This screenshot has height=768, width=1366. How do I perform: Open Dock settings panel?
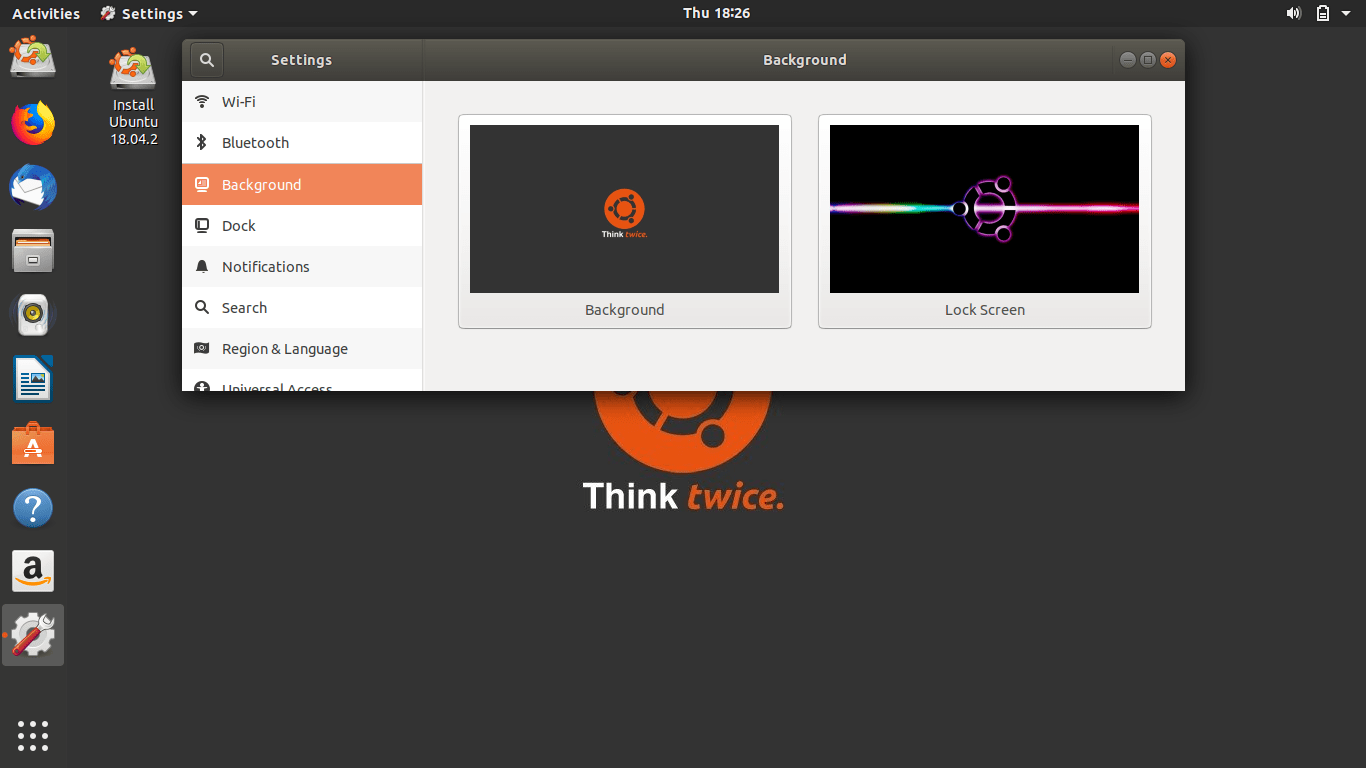[302, 226]
